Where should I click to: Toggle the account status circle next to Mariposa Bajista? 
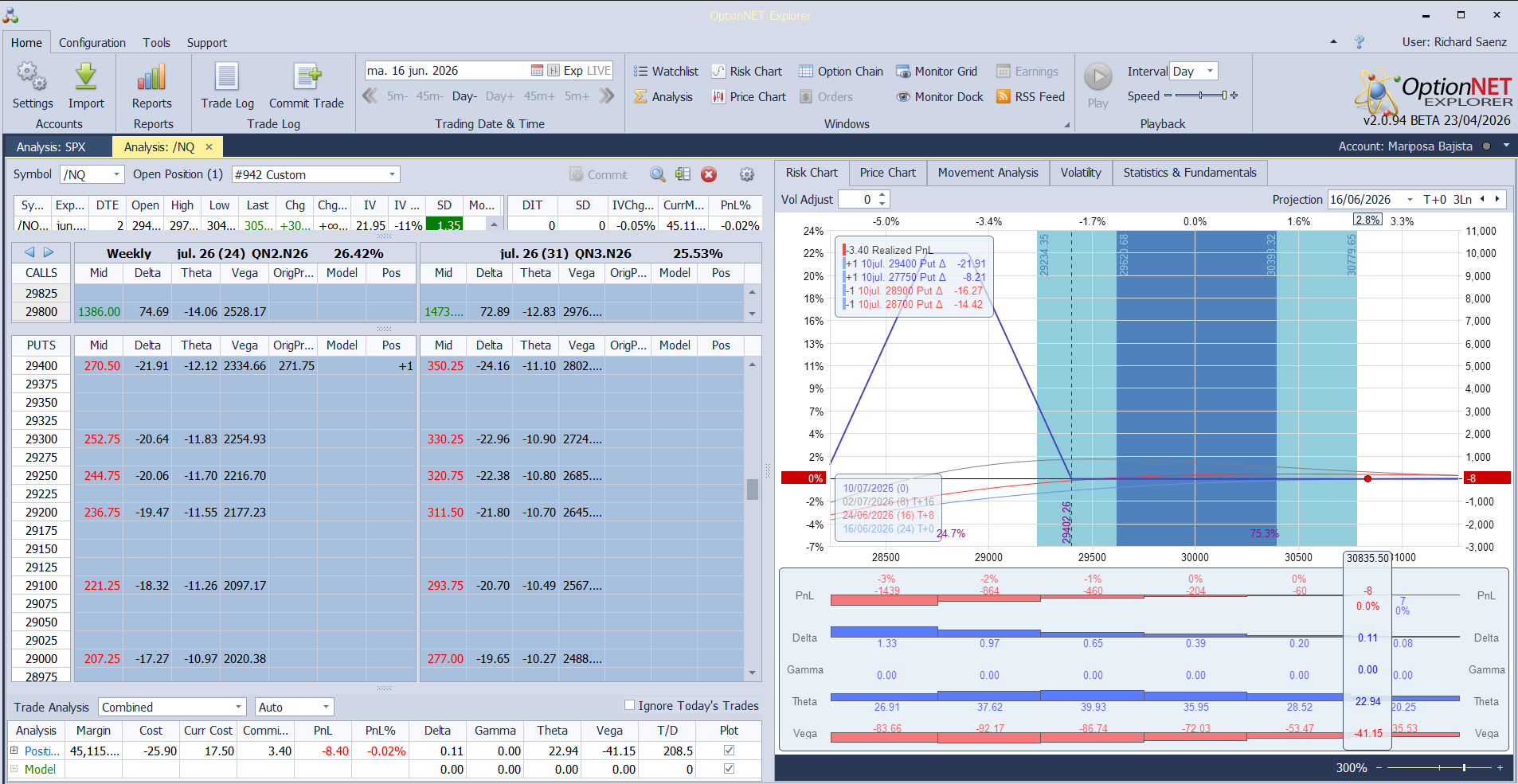point(1486,146)
